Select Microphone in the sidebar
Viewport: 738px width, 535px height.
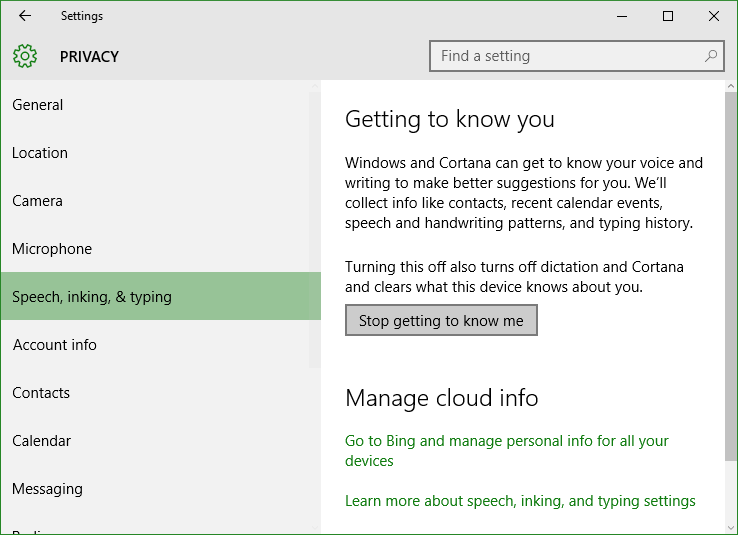tap(160, 248)
